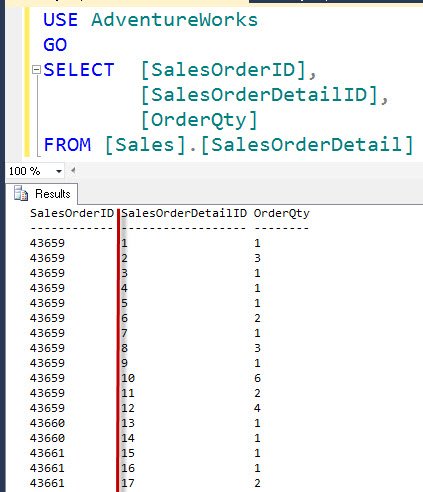Select SalesOrderDetailID value 5 in results
Image resolution: width=423 pixels, height=492 pixels.
pyautogui.click(x=124, y=303)
